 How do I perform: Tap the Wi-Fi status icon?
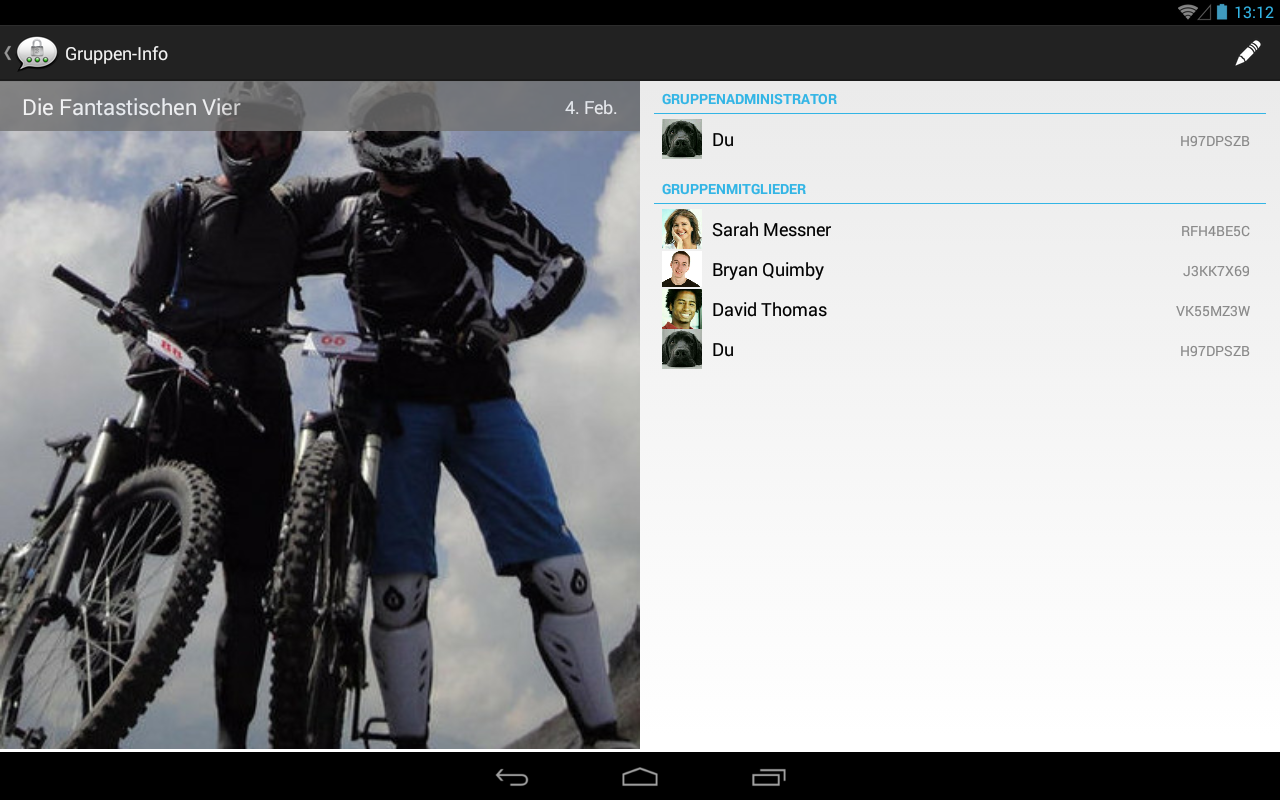tap(1187, 12)
